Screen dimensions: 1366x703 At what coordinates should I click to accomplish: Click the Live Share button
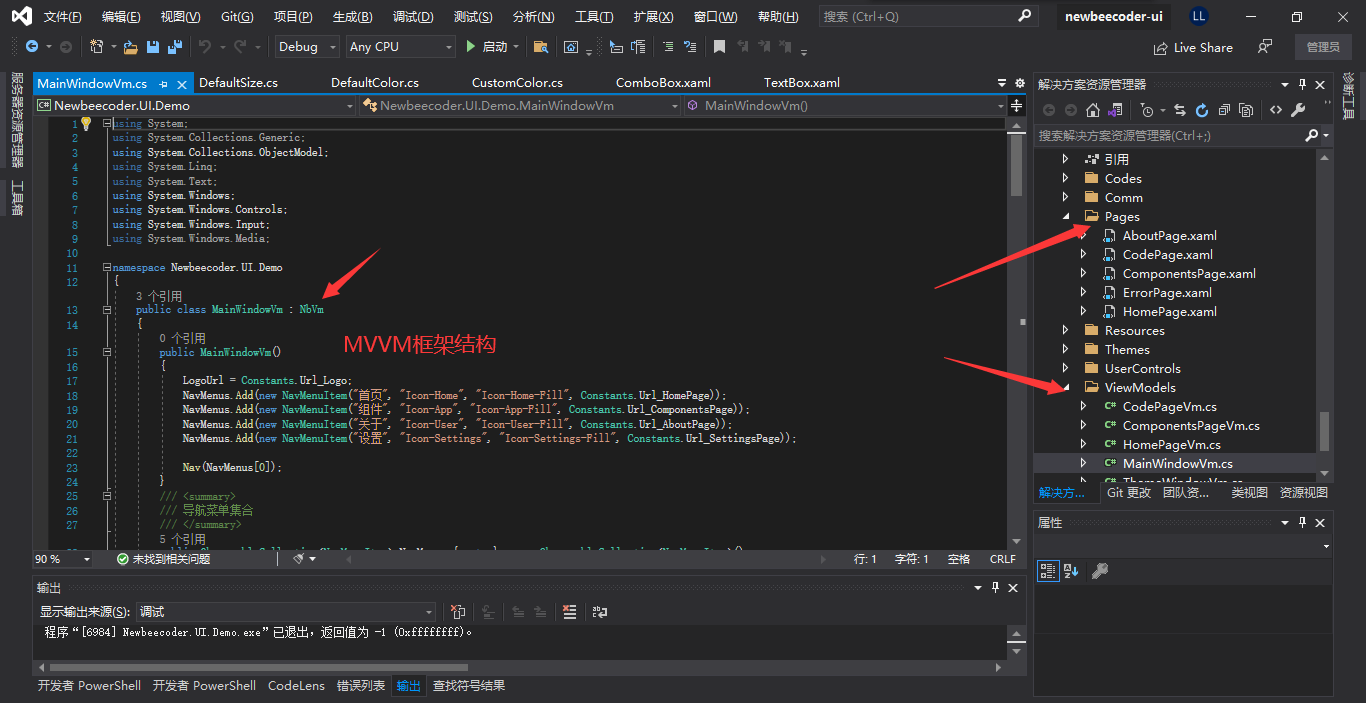tap(1193, 47)
